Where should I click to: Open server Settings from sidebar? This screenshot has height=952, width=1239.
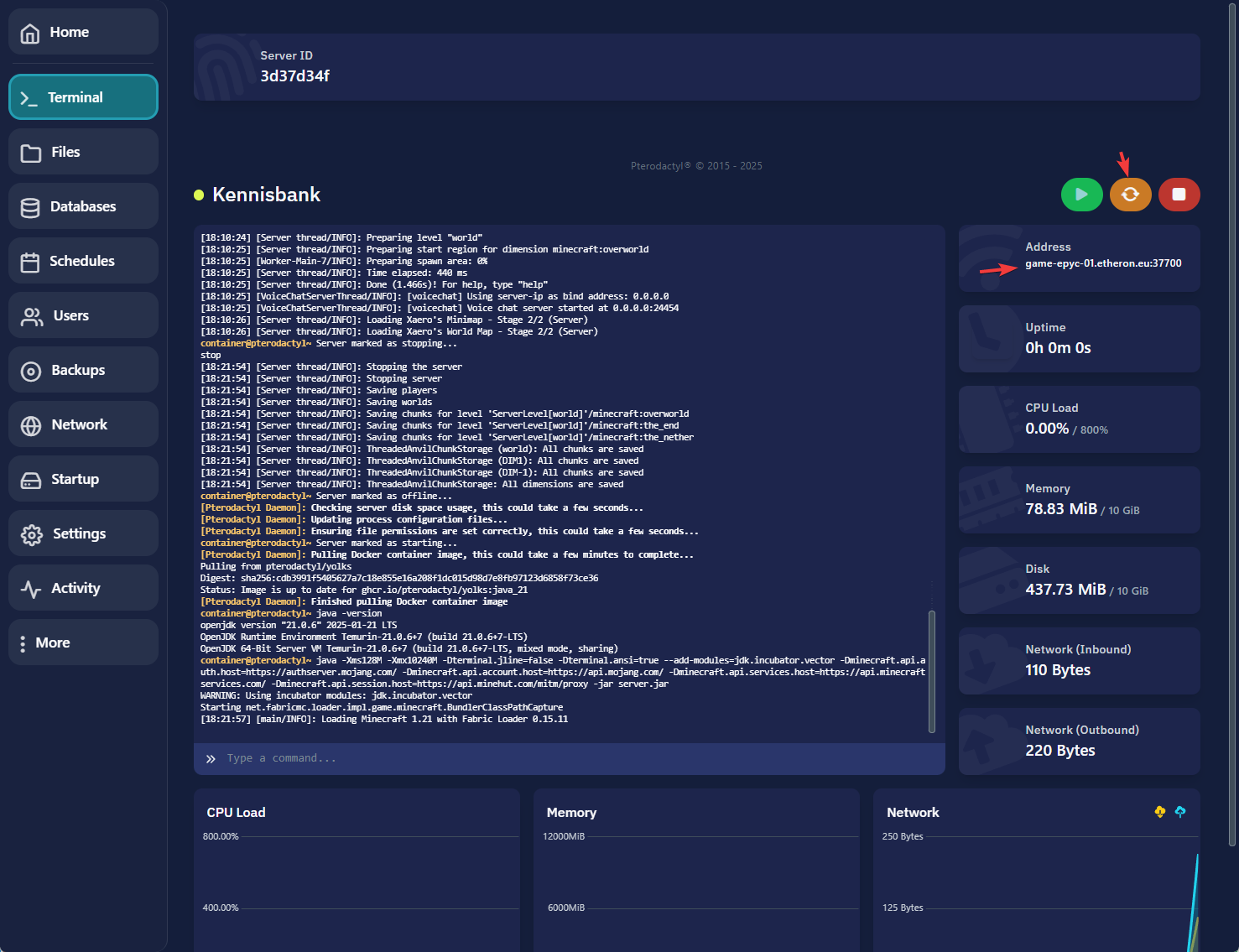[83, 533]
